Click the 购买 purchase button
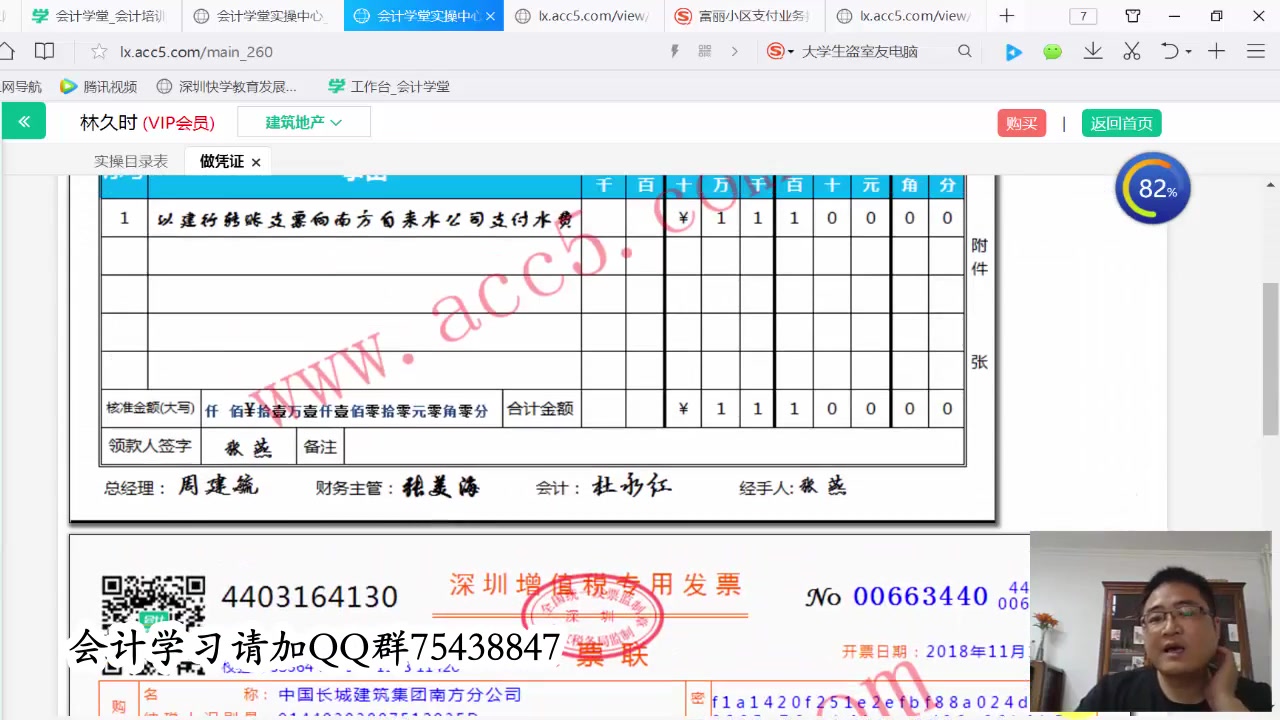Image resolution: width=1280 pixels, height=720 pixels. pyautogui.click(x=1021, y=123)
